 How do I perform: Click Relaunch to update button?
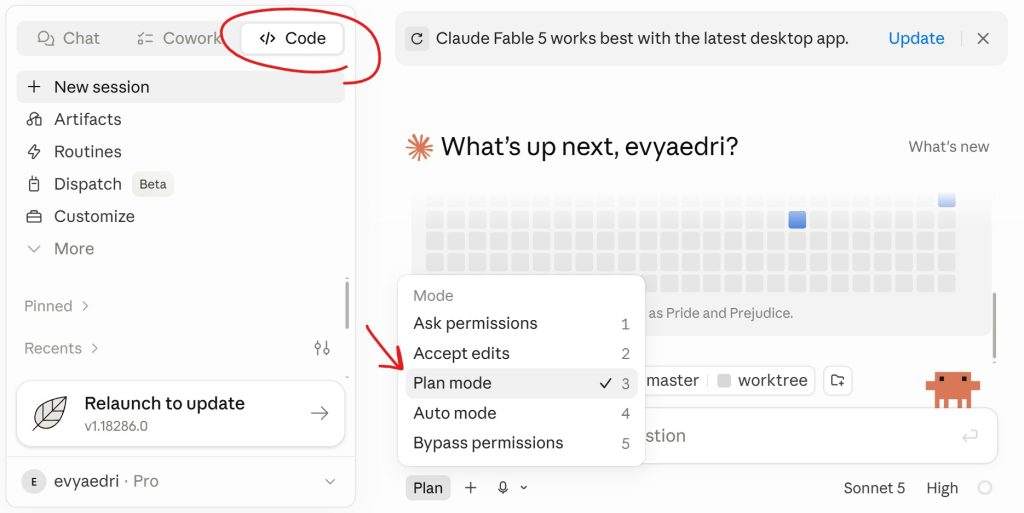click(x=180, y=414)
